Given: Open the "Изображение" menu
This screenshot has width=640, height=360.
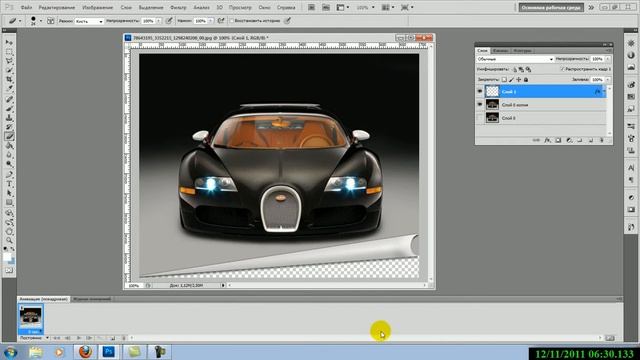Looking at the screenshot, I should point(98,7).
